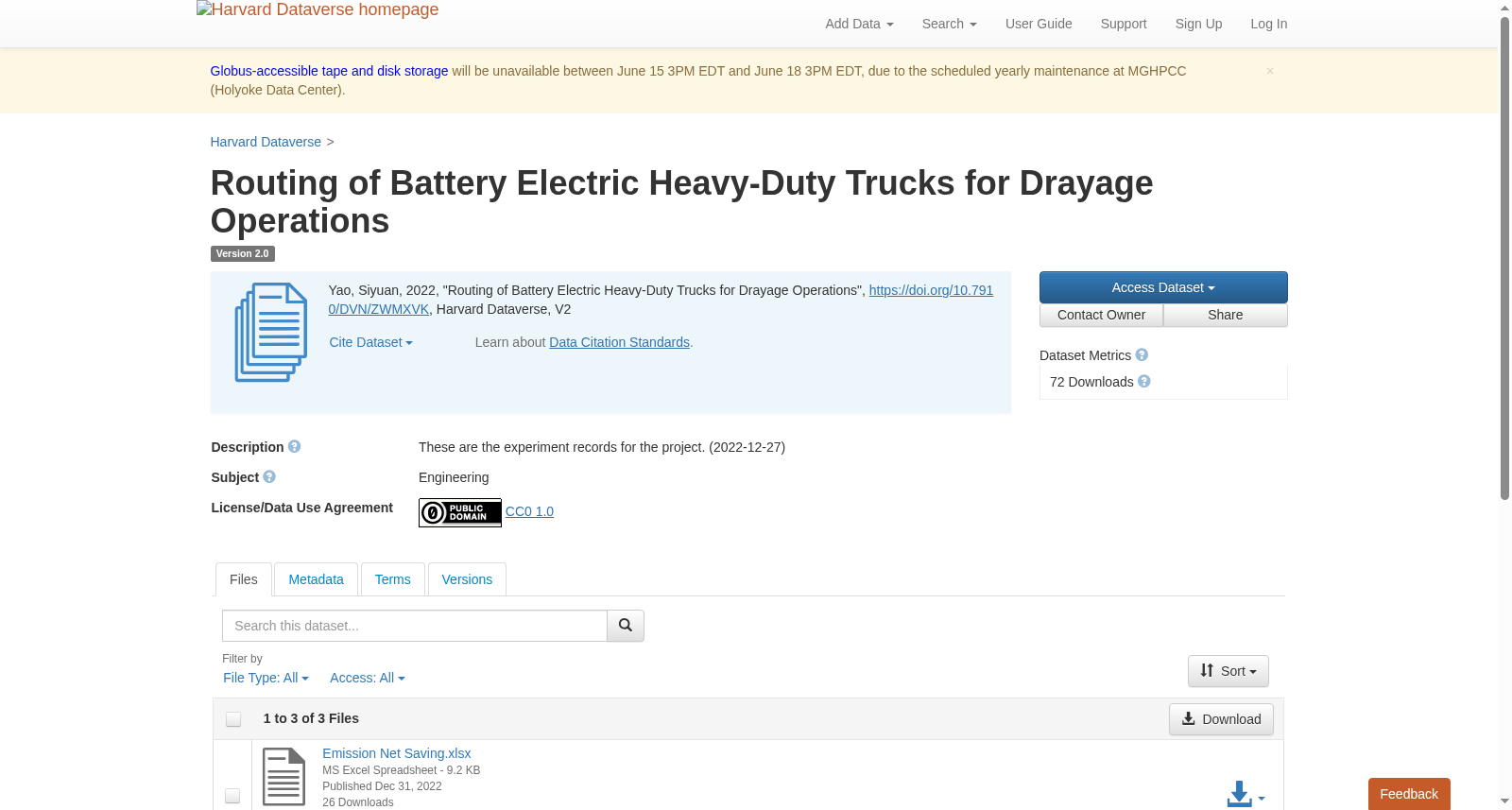Switch to the Metadata tab
Viewport: 1512px width, 810px height.
[316, 579]
